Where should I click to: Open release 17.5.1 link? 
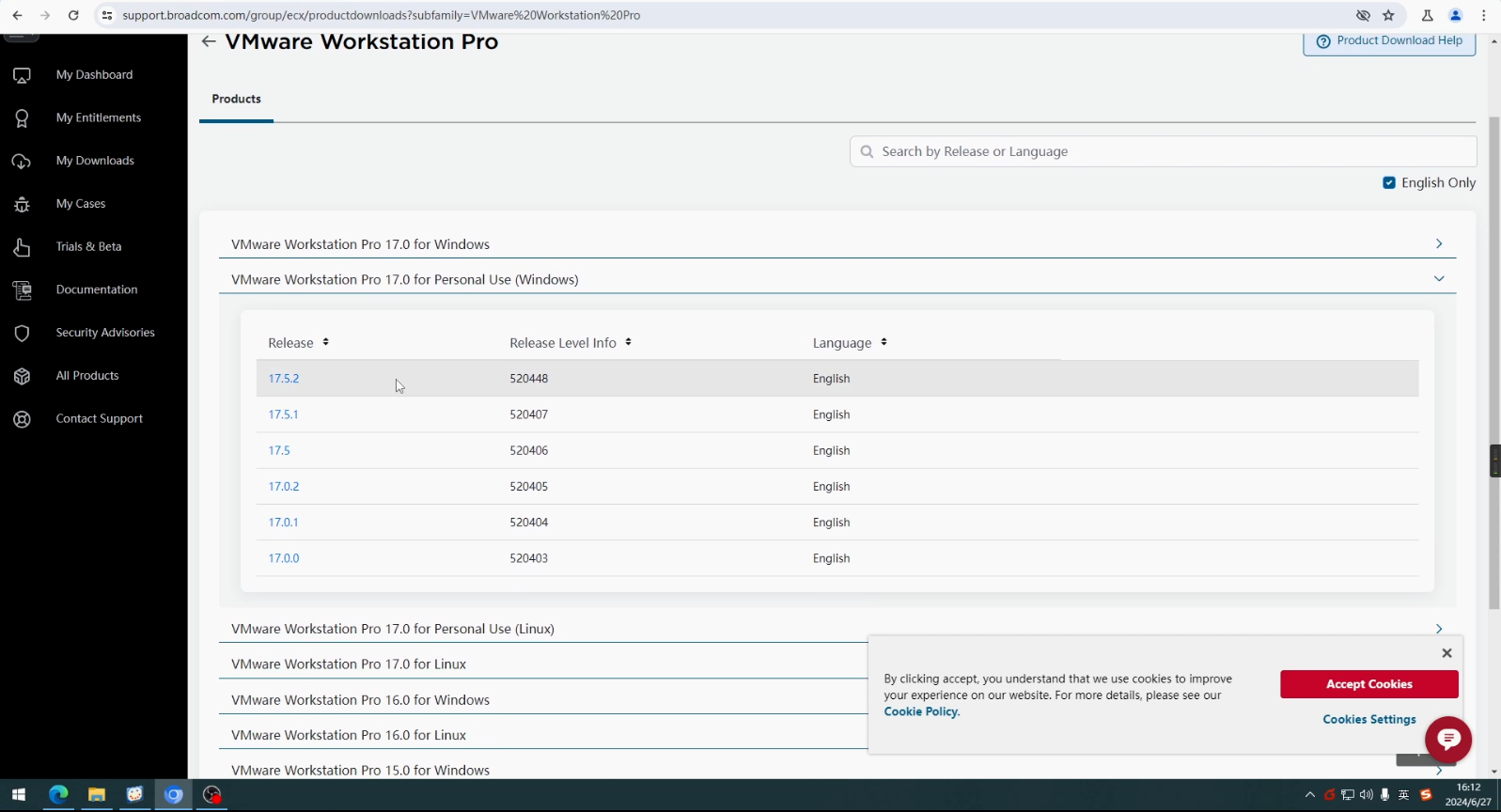click(283, 414)
